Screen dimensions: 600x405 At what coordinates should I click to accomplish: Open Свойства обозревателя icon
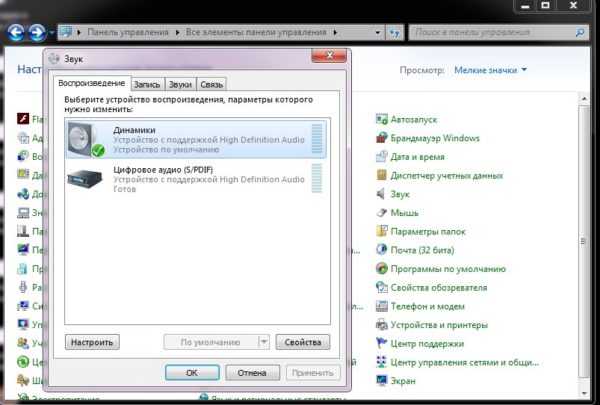pyautogui.click(x=382, y=287)
